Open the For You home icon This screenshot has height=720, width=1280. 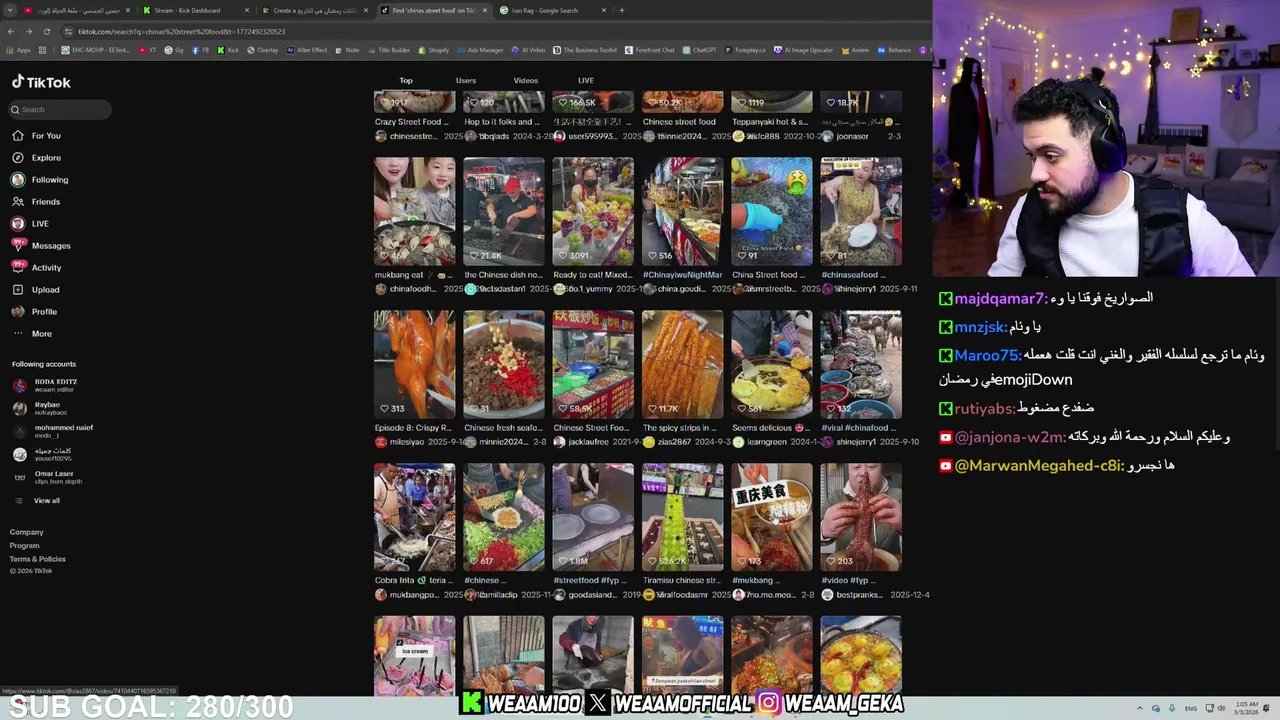click(17, 136)
